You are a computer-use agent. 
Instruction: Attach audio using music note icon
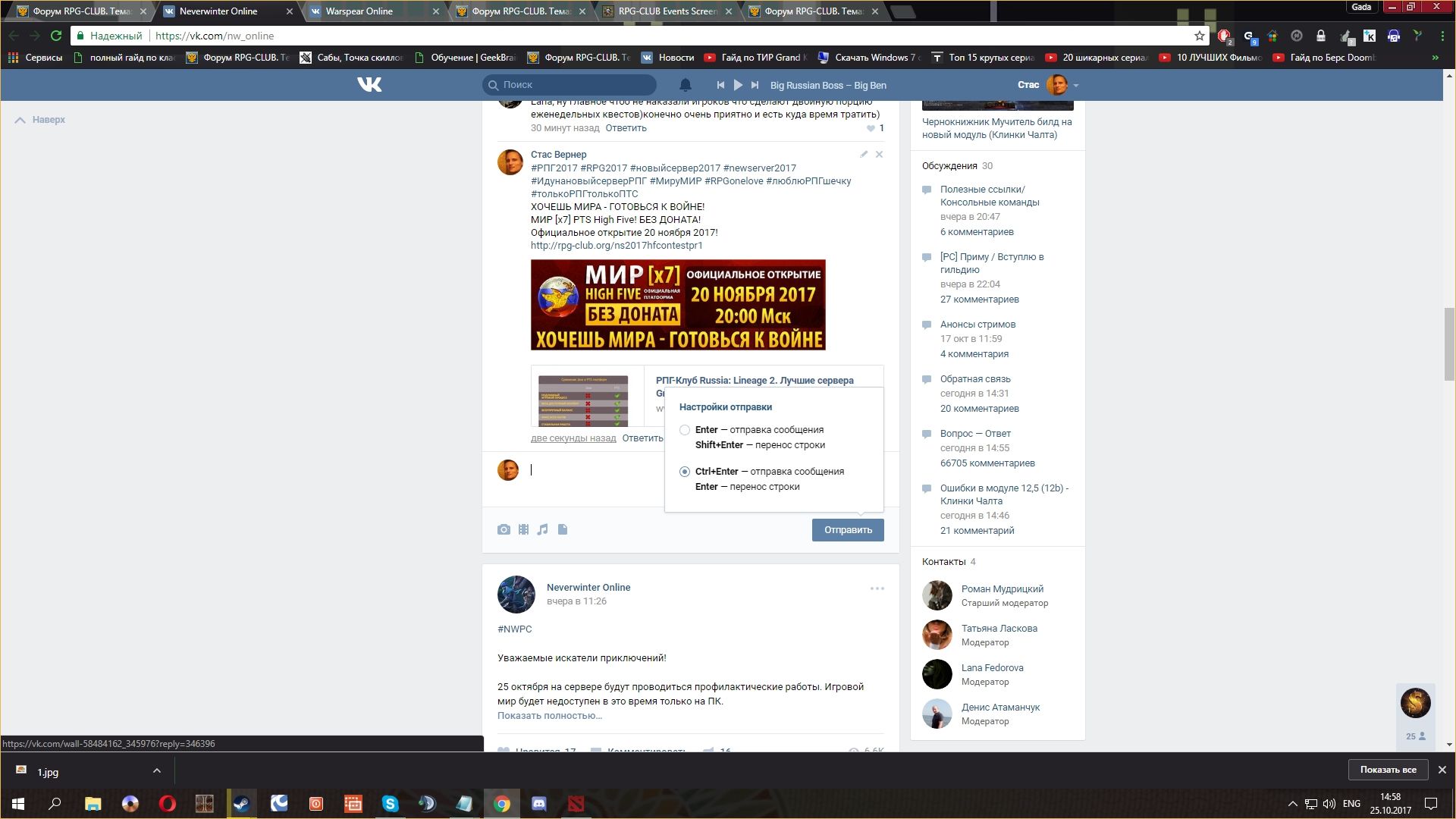(542, 529)
